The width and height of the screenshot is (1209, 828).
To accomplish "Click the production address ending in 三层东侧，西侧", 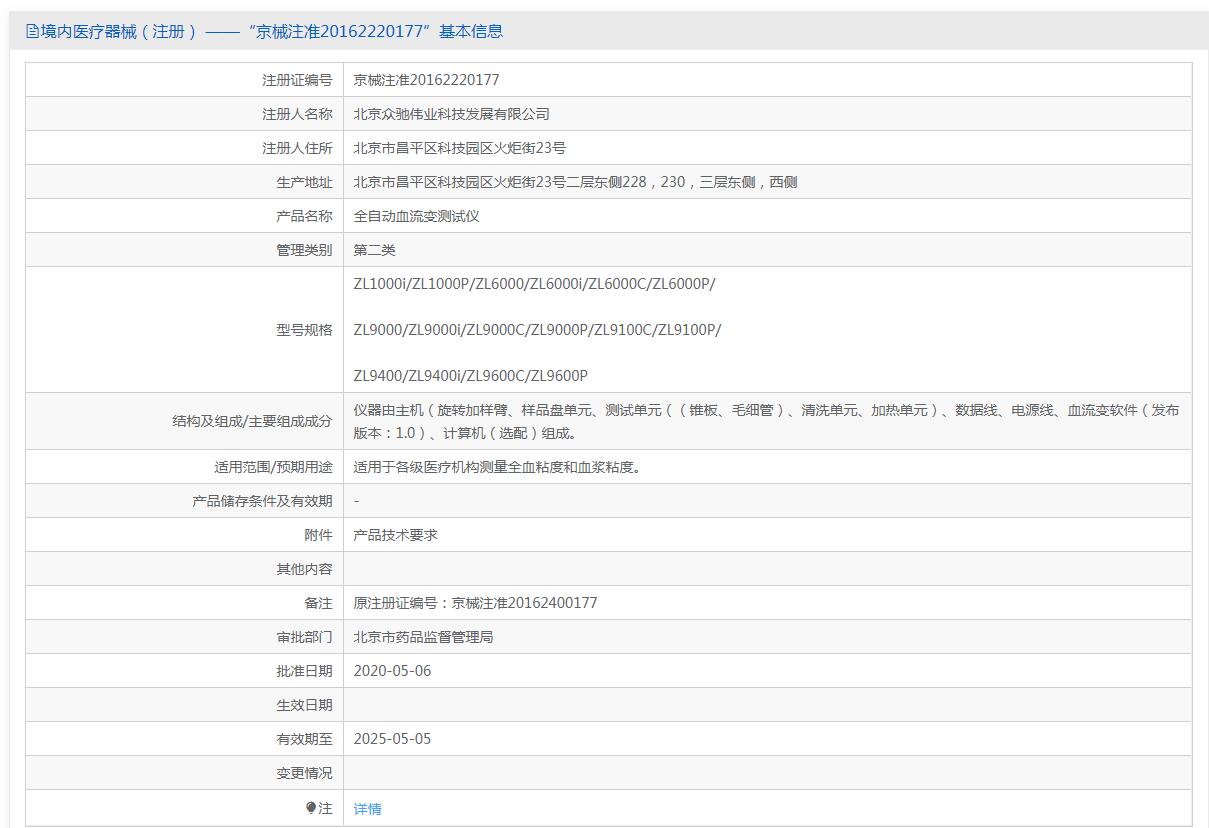I will [575, 182].
